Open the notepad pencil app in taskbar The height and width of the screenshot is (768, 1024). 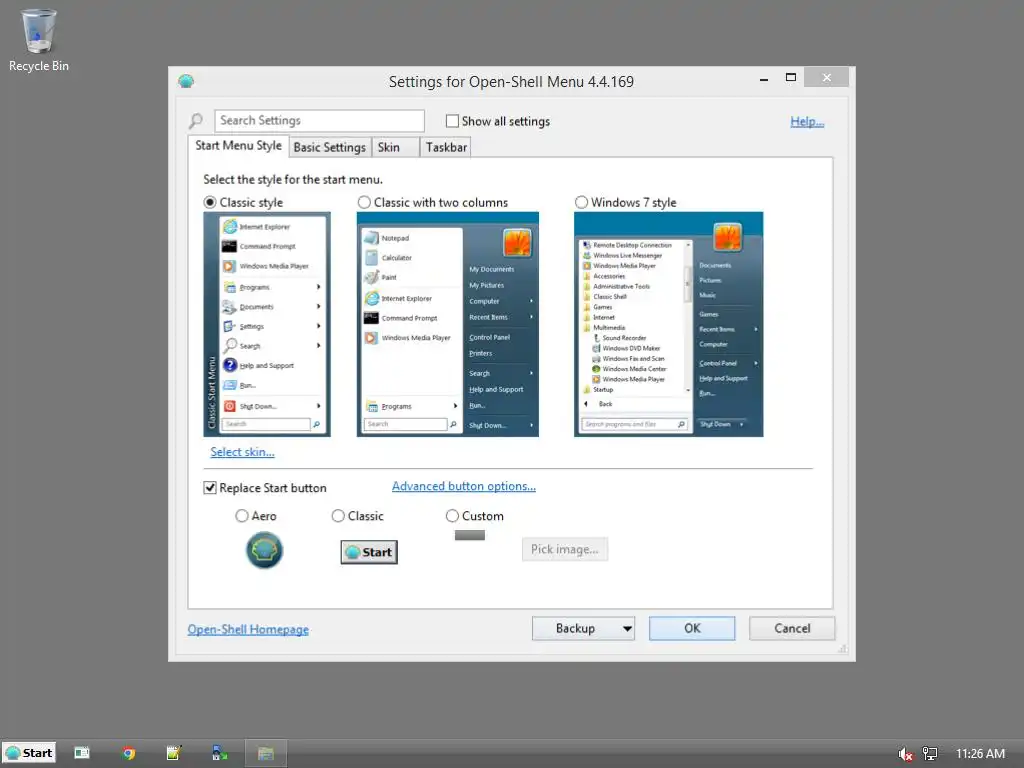point(174,753)
